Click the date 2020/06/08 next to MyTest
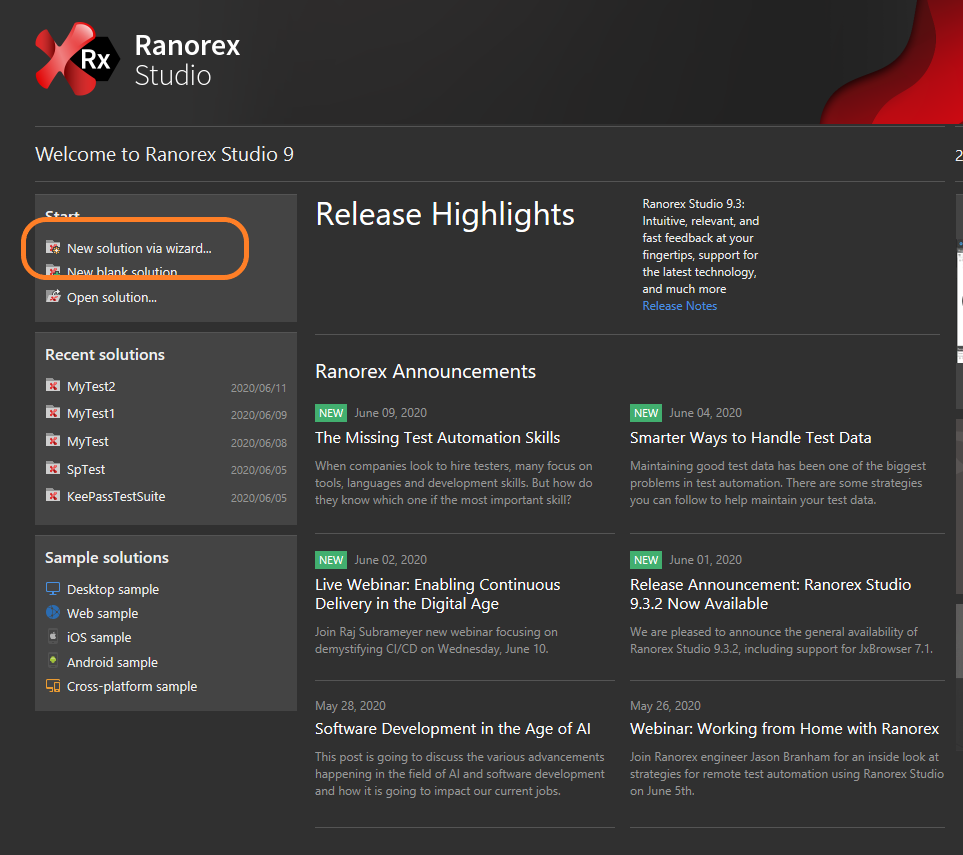Viewport: 963px width, 855px height. pos(259,443)
